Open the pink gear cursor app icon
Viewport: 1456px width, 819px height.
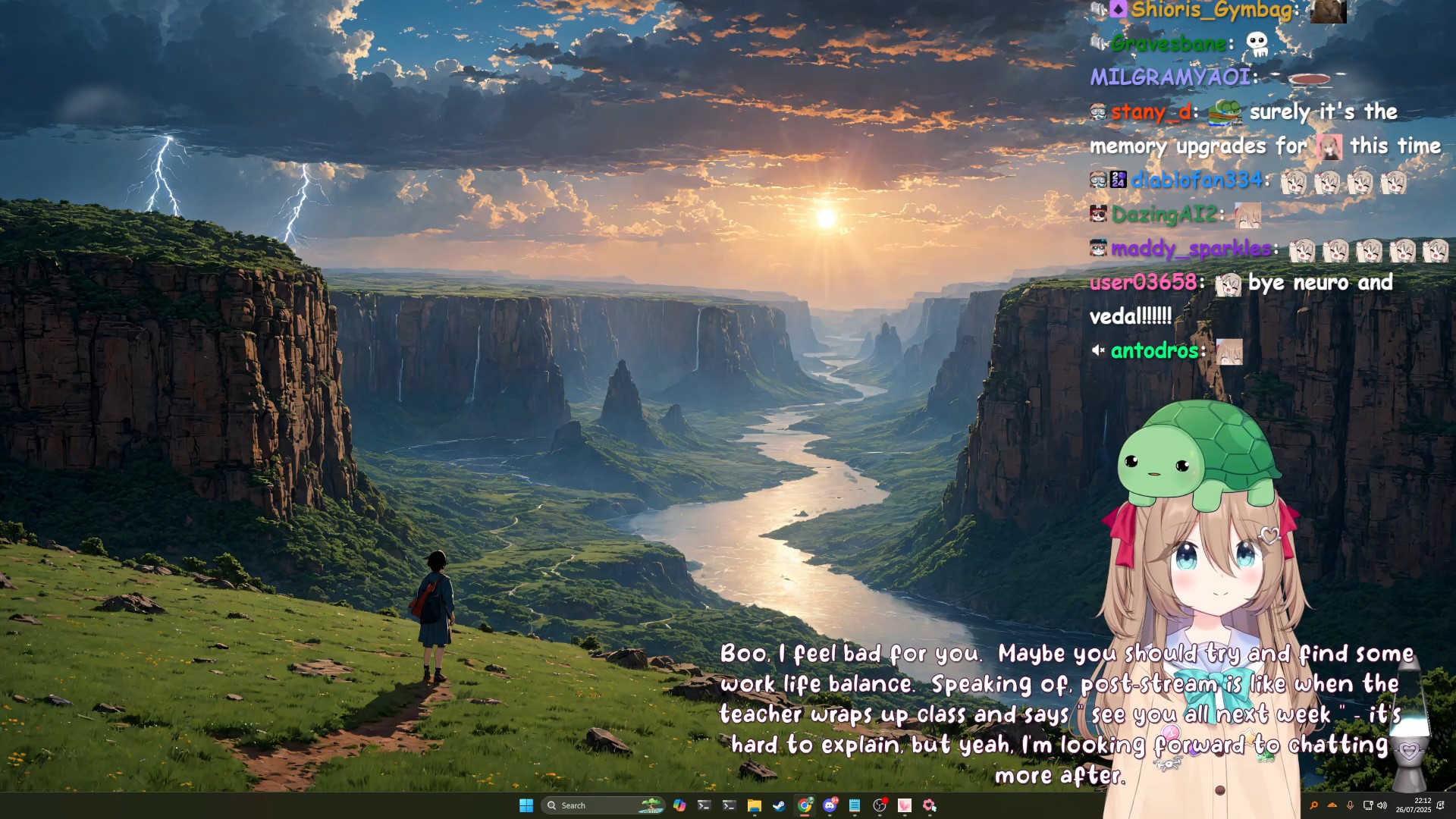coord(930,805)
